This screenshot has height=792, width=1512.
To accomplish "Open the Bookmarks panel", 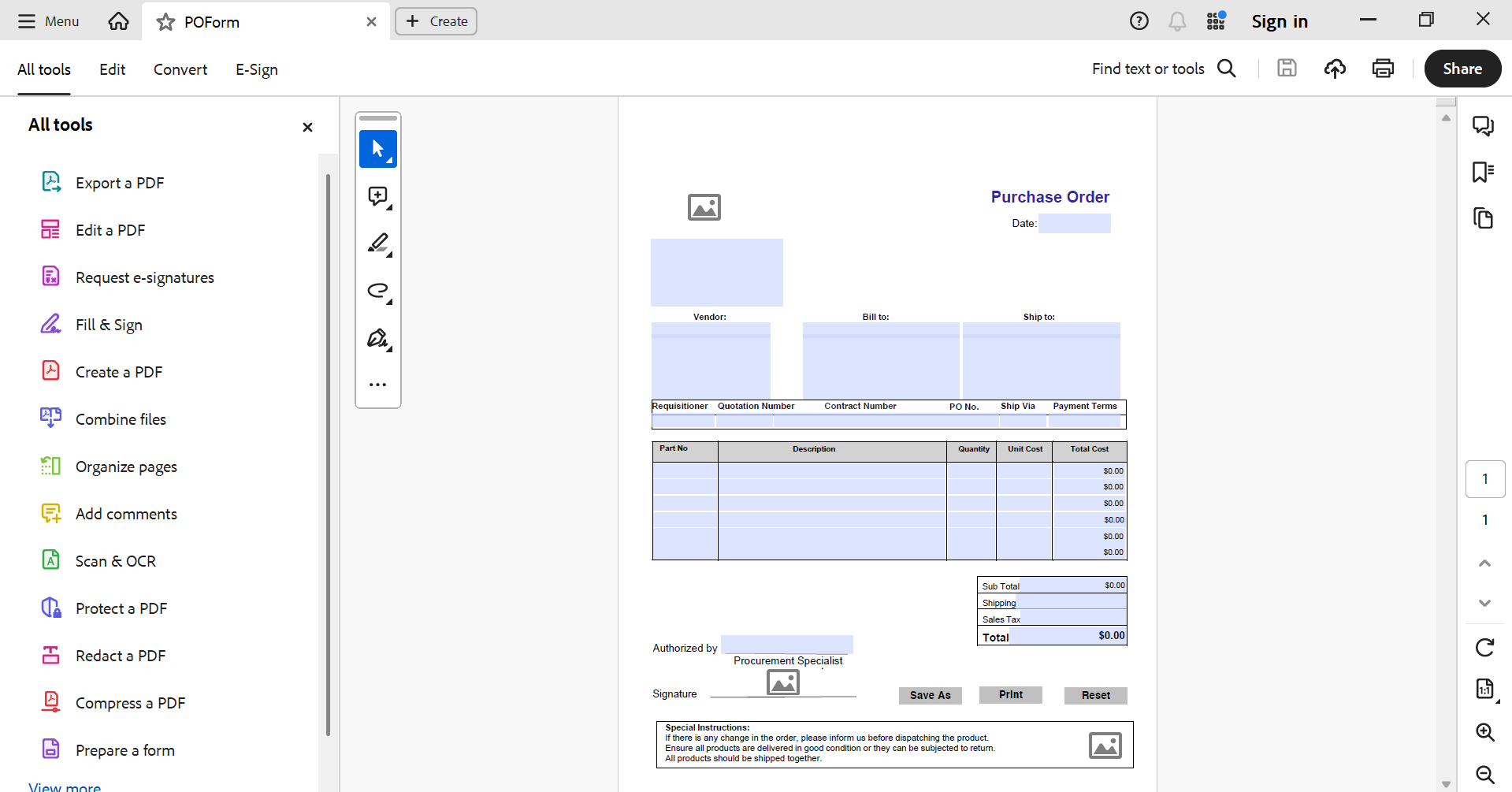I will click(x=1482, y=172).
